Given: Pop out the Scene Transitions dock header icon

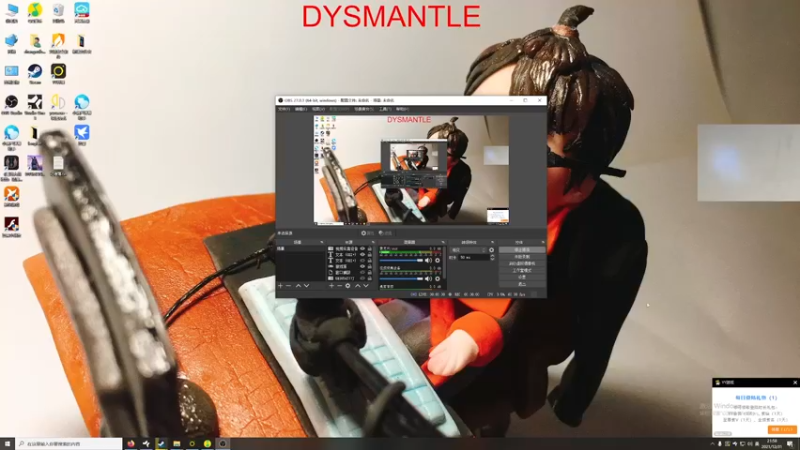Looking at the screenshot, I should [x=492, y=242].
